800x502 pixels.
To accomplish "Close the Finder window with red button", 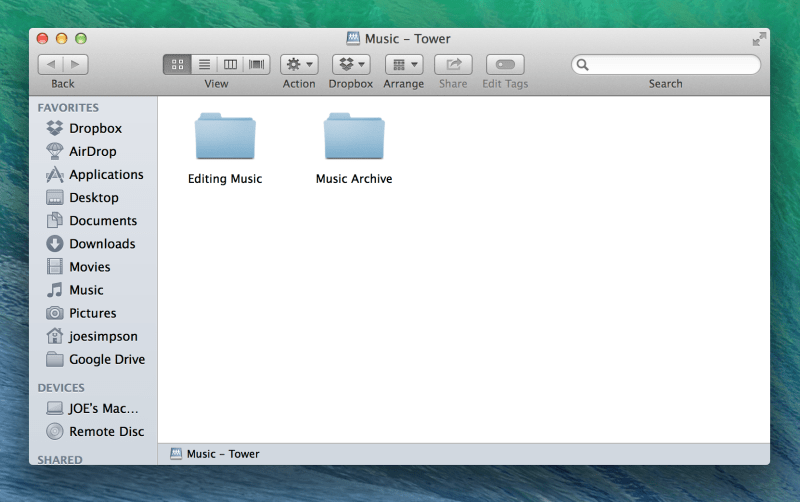I will (x=42, y=39).
